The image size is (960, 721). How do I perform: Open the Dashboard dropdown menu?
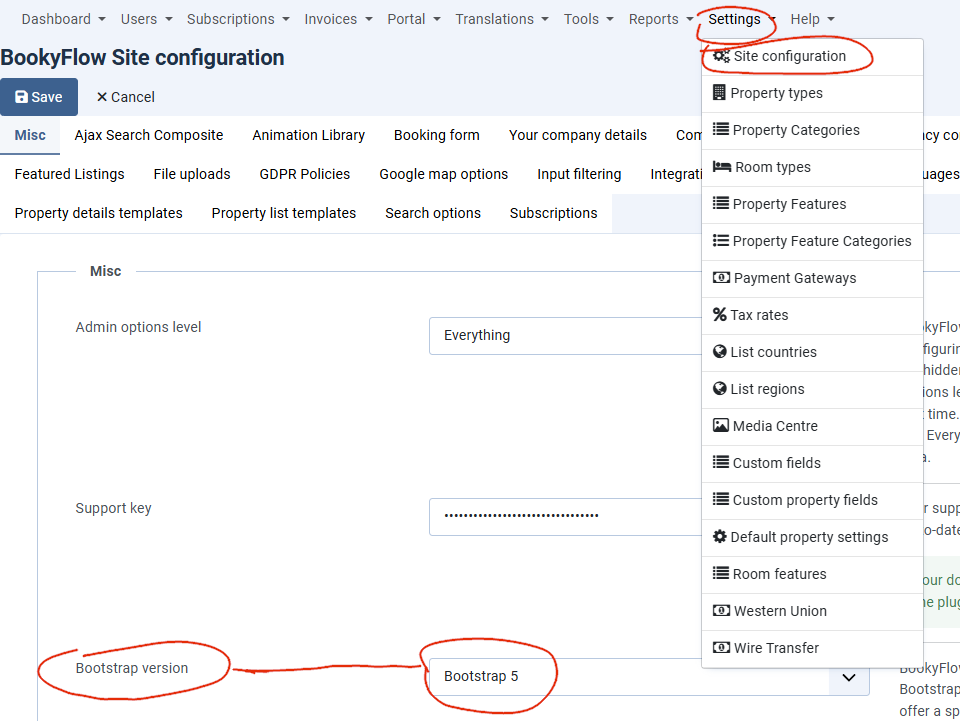64,19
